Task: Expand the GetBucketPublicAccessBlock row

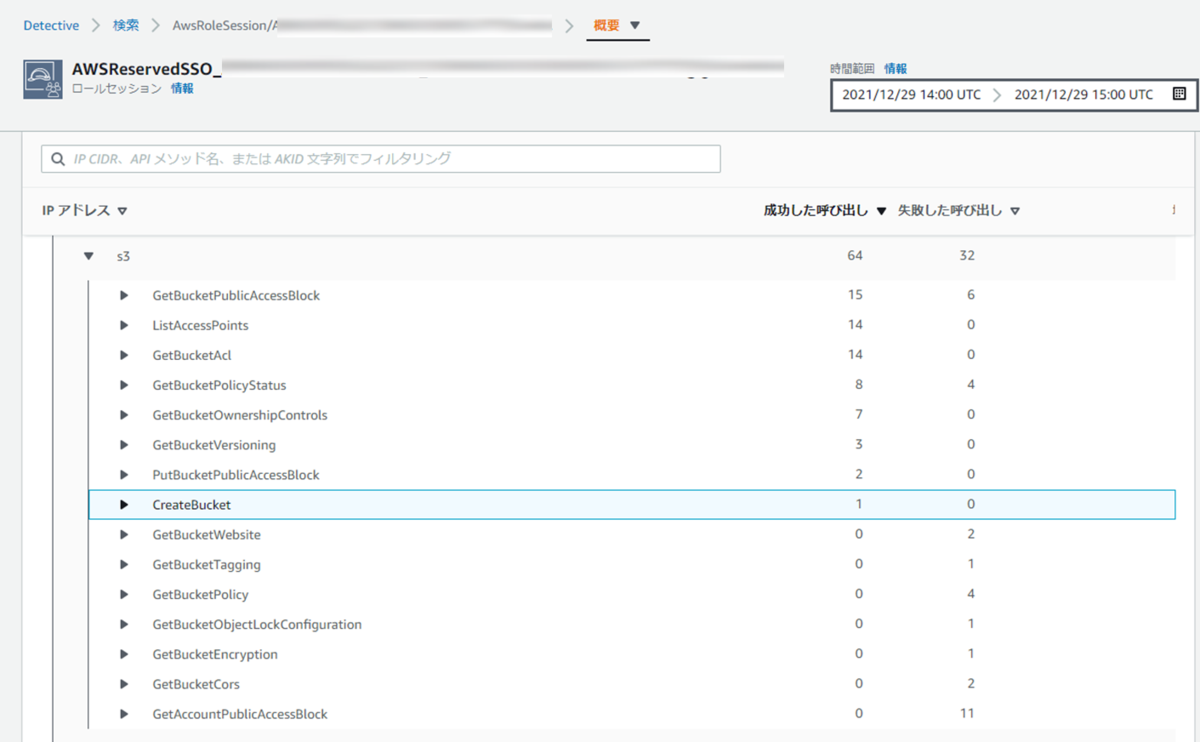Action: [124, 295]
